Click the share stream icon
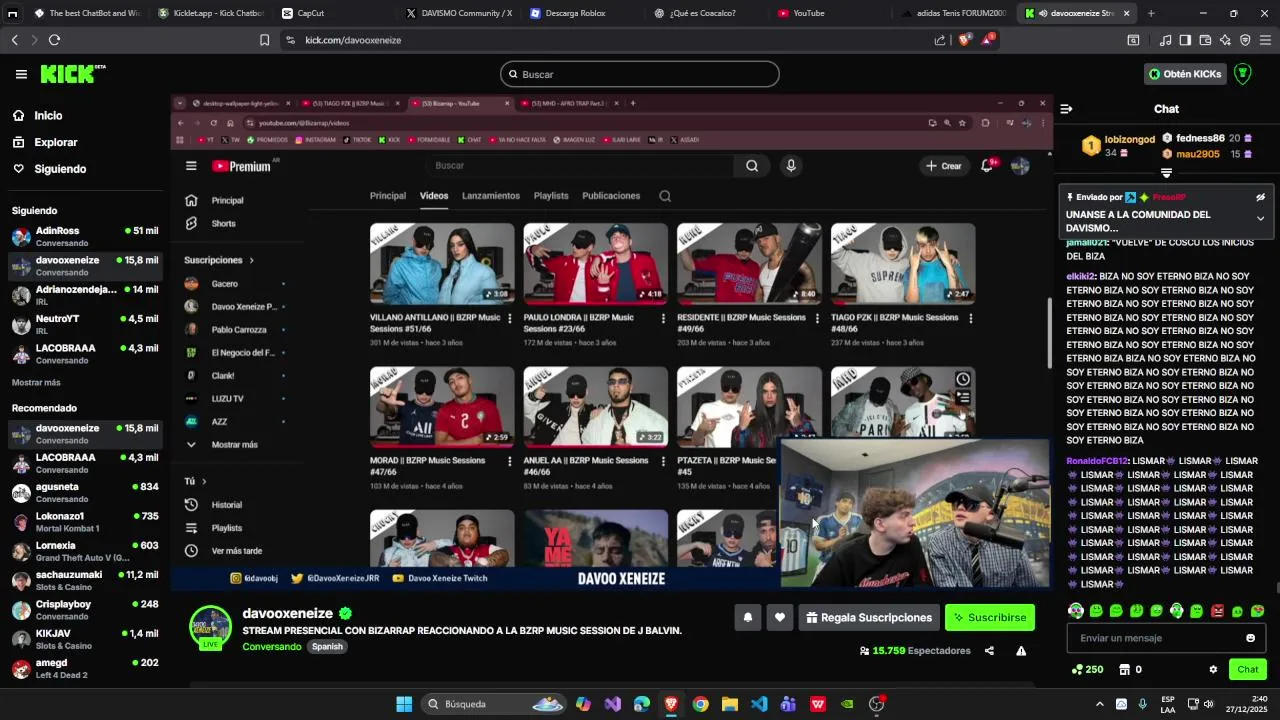1280x720 pixels. coord(989,651)
